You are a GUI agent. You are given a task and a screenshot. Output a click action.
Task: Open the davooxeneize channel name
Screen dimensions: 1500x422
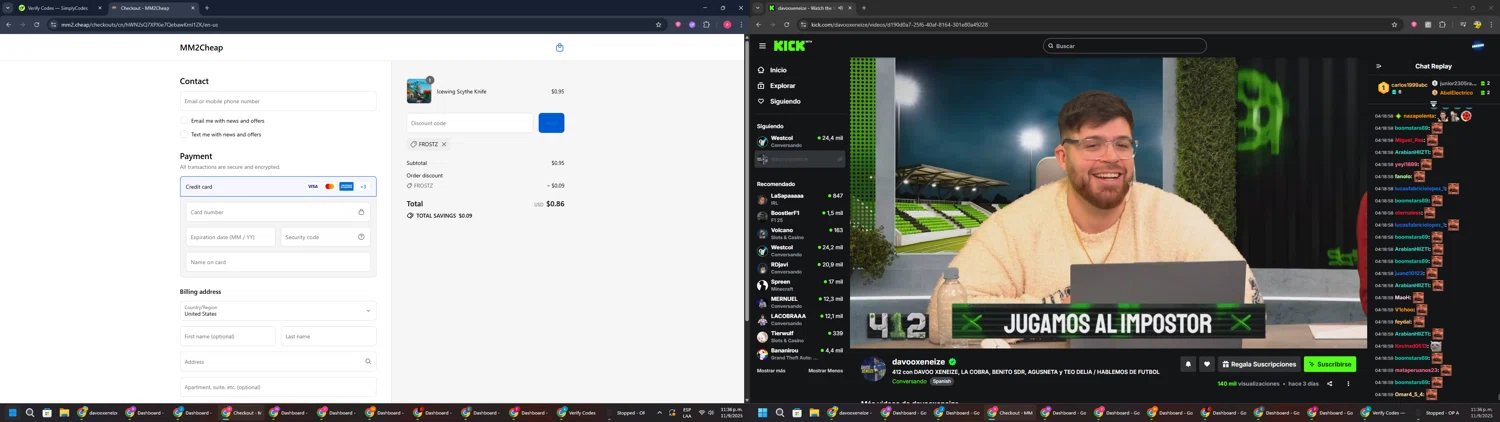[x=918, y=362]
